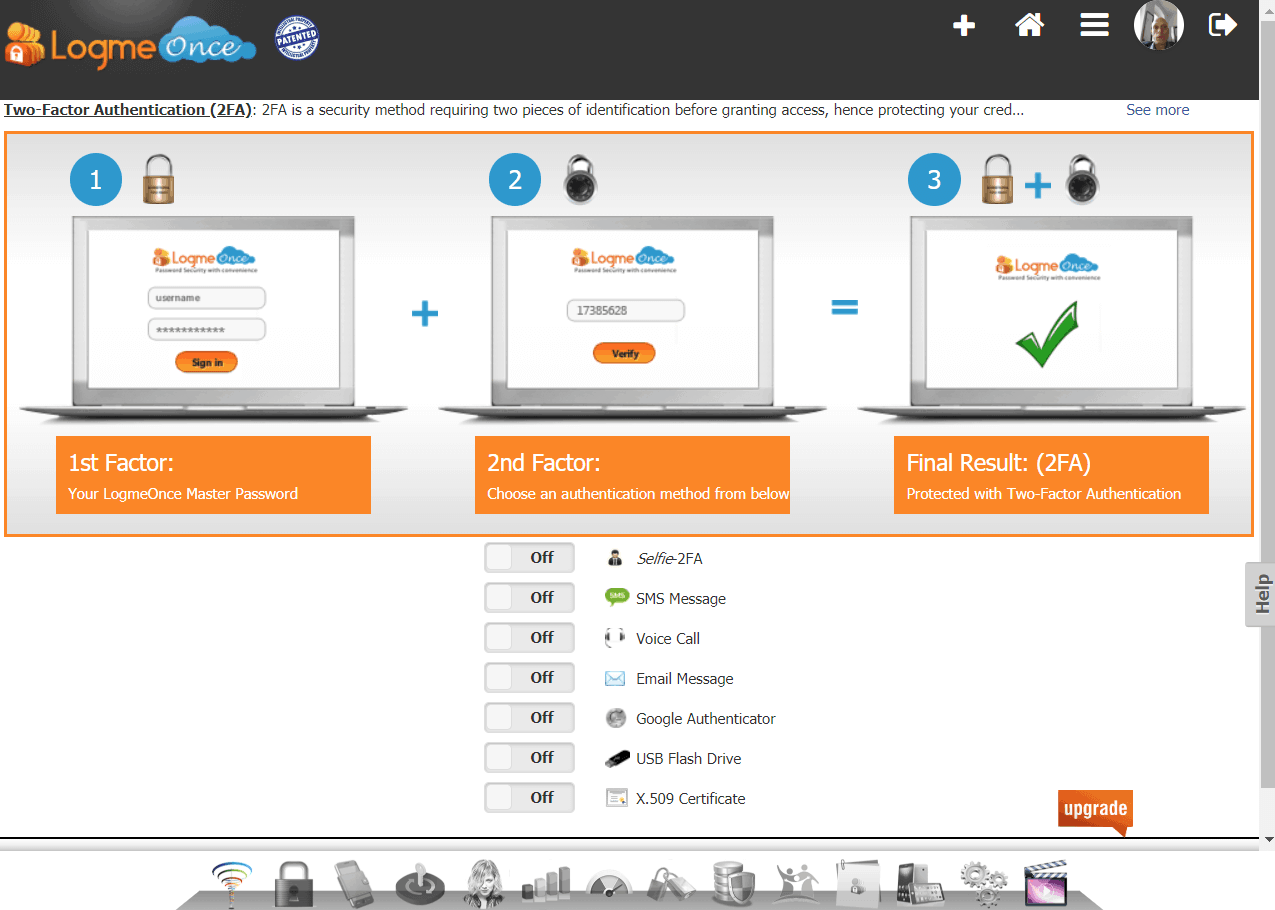Click the Voice Call headset icon

615,638
